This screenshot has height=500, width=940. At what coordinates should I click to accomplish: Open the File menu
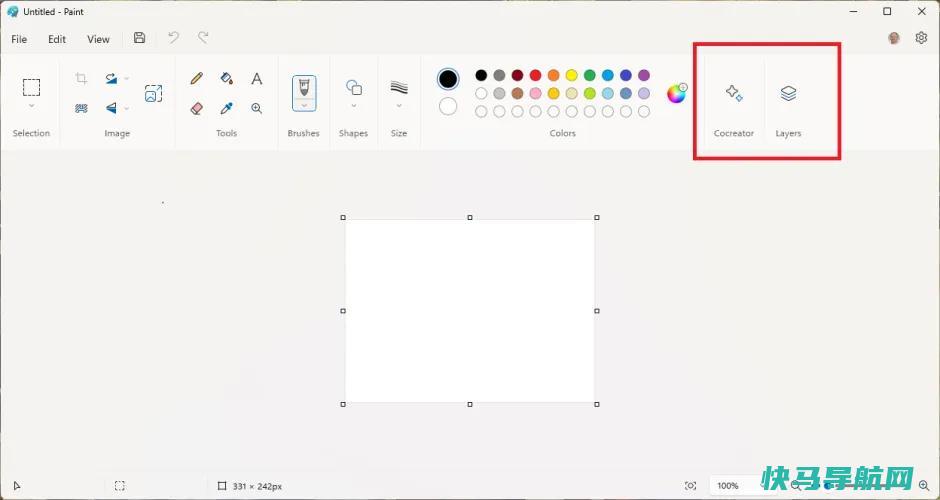19,39
